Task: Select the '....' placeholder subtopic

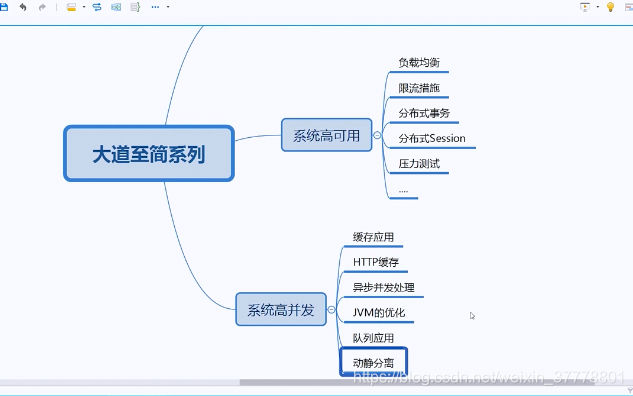Action: pos(403,191)
